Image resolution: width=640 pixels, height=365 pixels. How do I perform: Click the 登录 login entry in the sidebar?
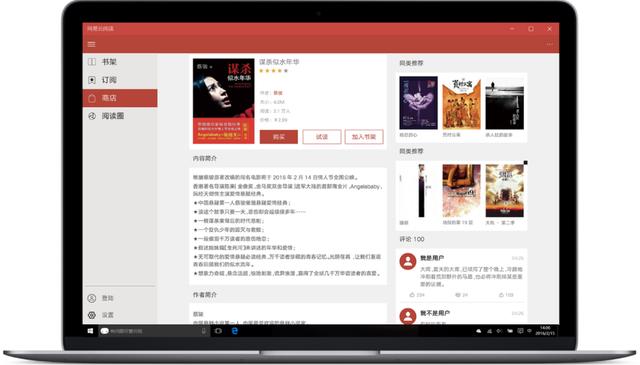coord(120,298)
